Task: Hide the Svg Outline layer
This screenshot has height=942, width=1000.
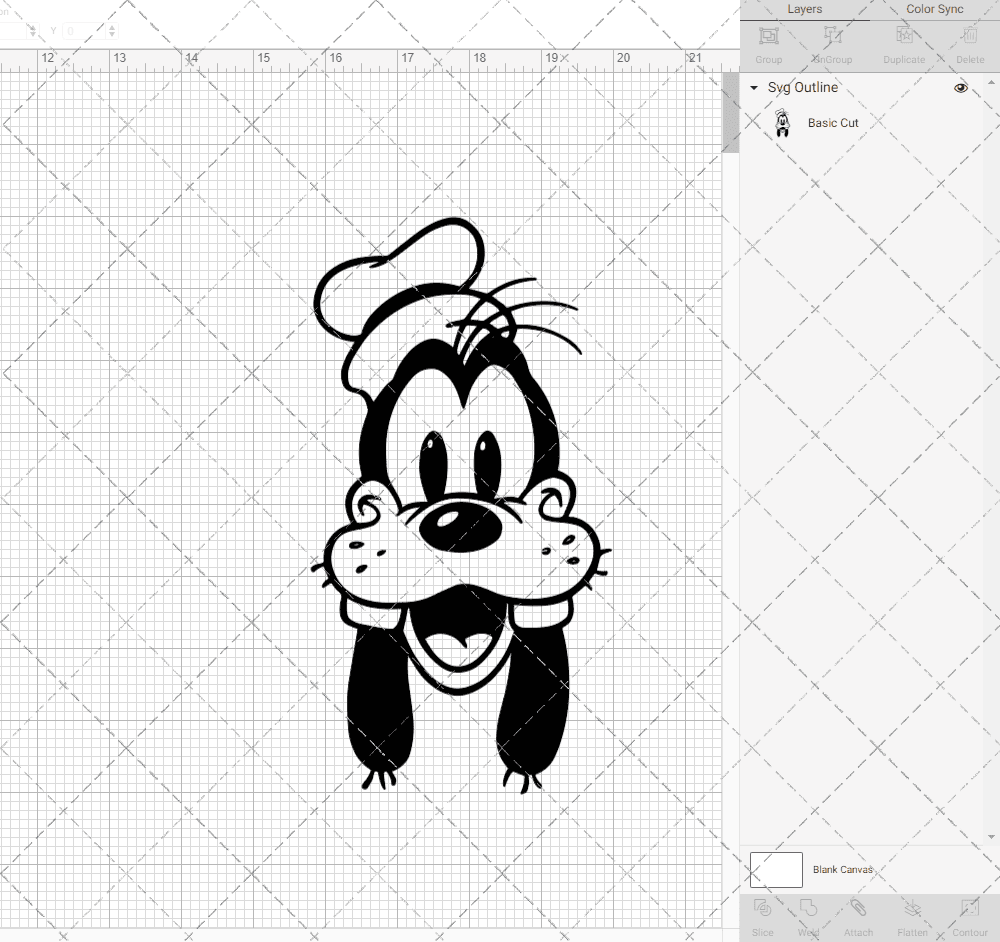Action: (960, 88)
